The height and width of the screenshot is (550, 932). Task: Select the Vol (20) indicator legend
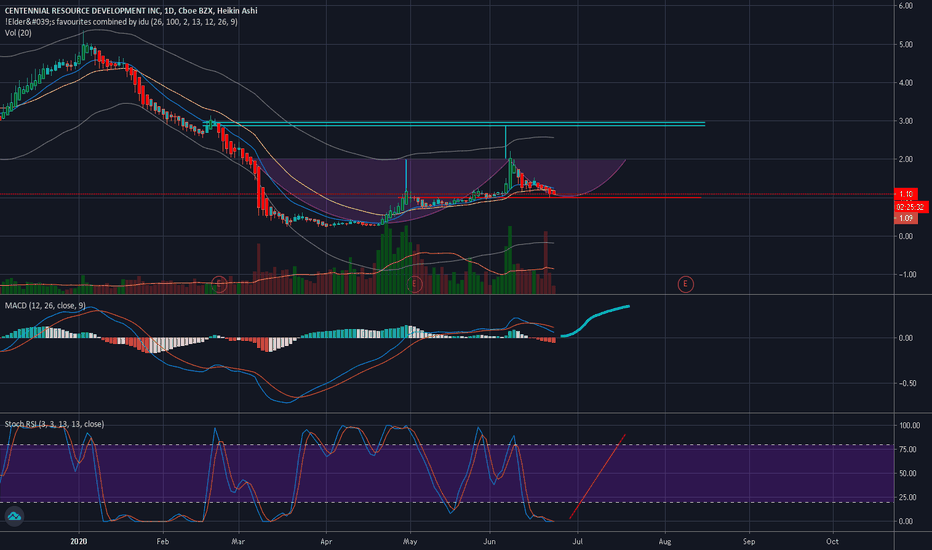click(x=18, y=33)
